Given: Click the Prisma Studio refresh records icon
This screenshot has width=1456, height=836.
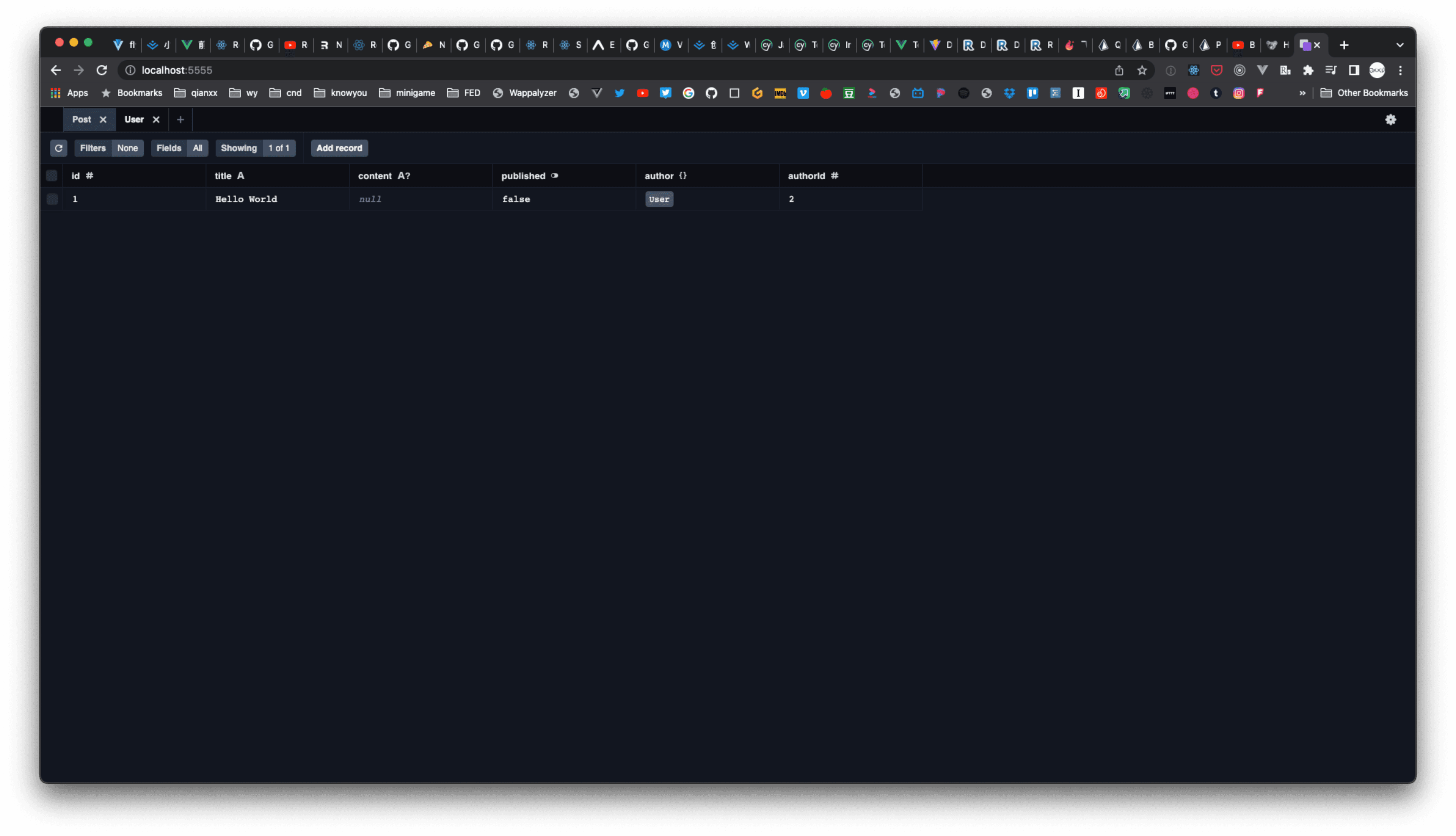Looking at the screenshot, I should click(58, 148).
